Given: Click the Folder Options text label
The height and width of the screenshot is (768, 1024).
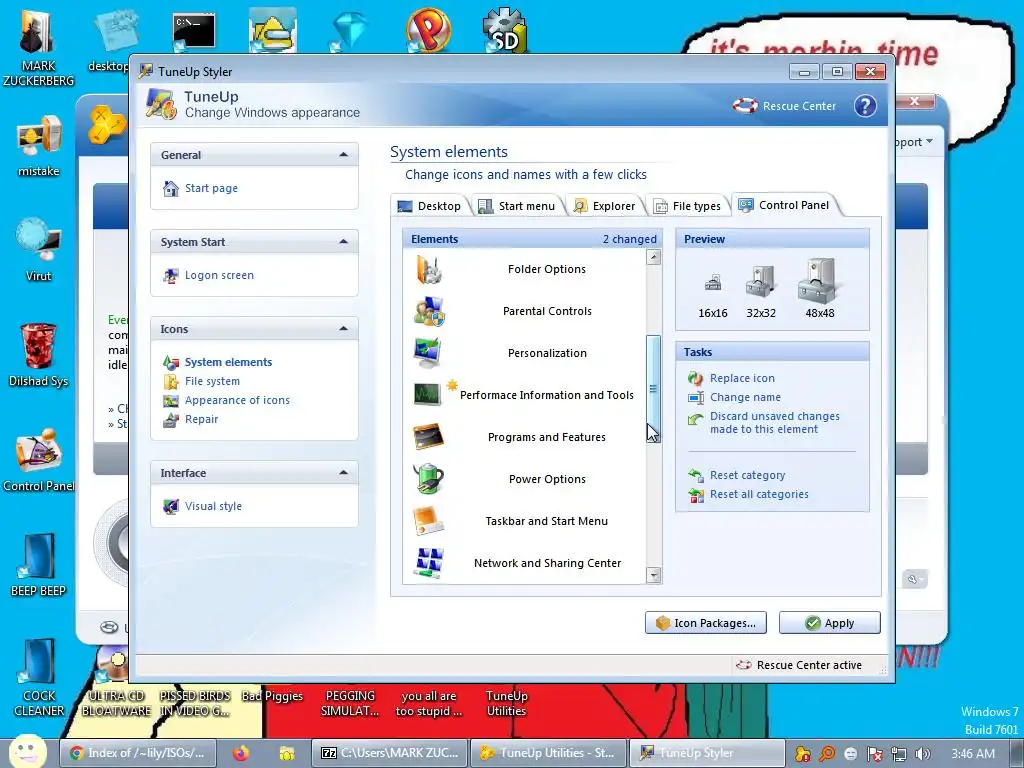Looking at the screenshot, I should pyautogui.click(x=547, y=269).
